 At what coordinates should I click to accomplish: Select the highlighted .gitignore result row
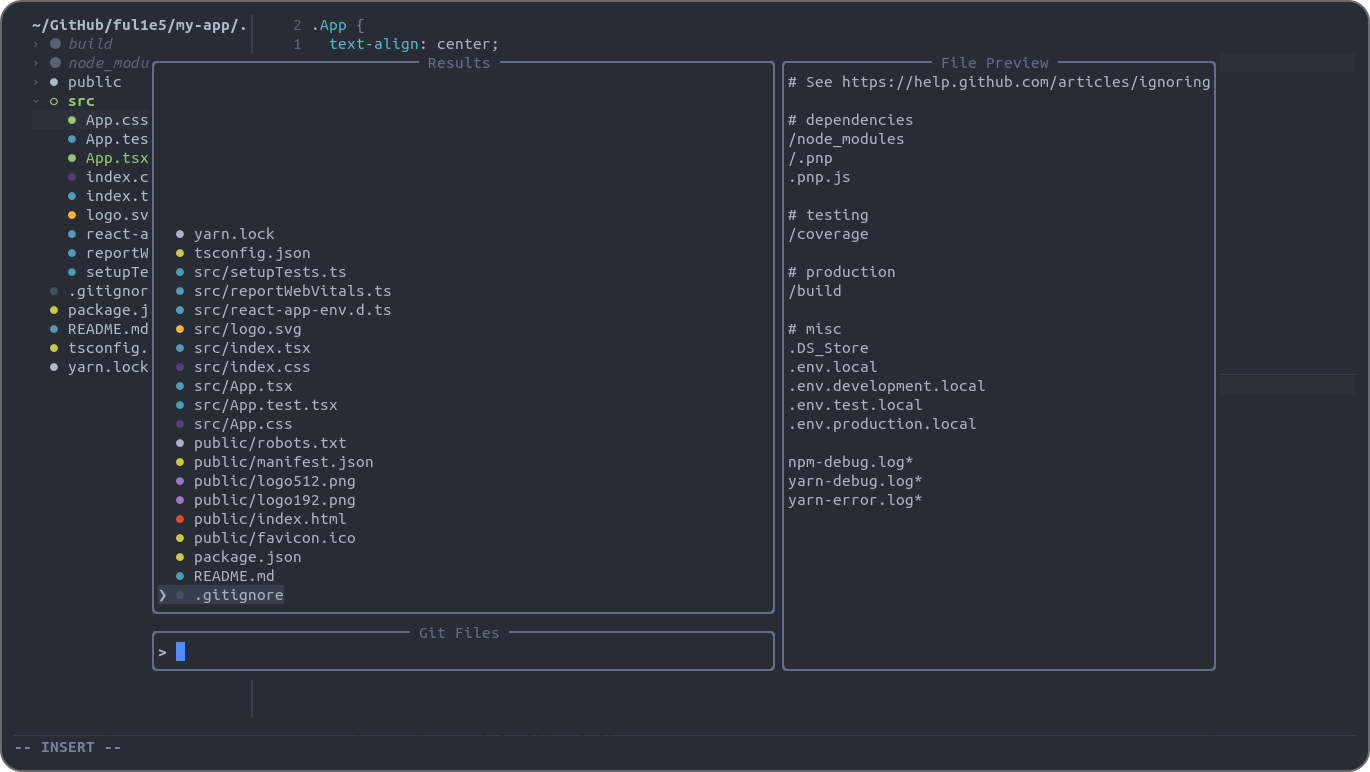pos(221,595)
